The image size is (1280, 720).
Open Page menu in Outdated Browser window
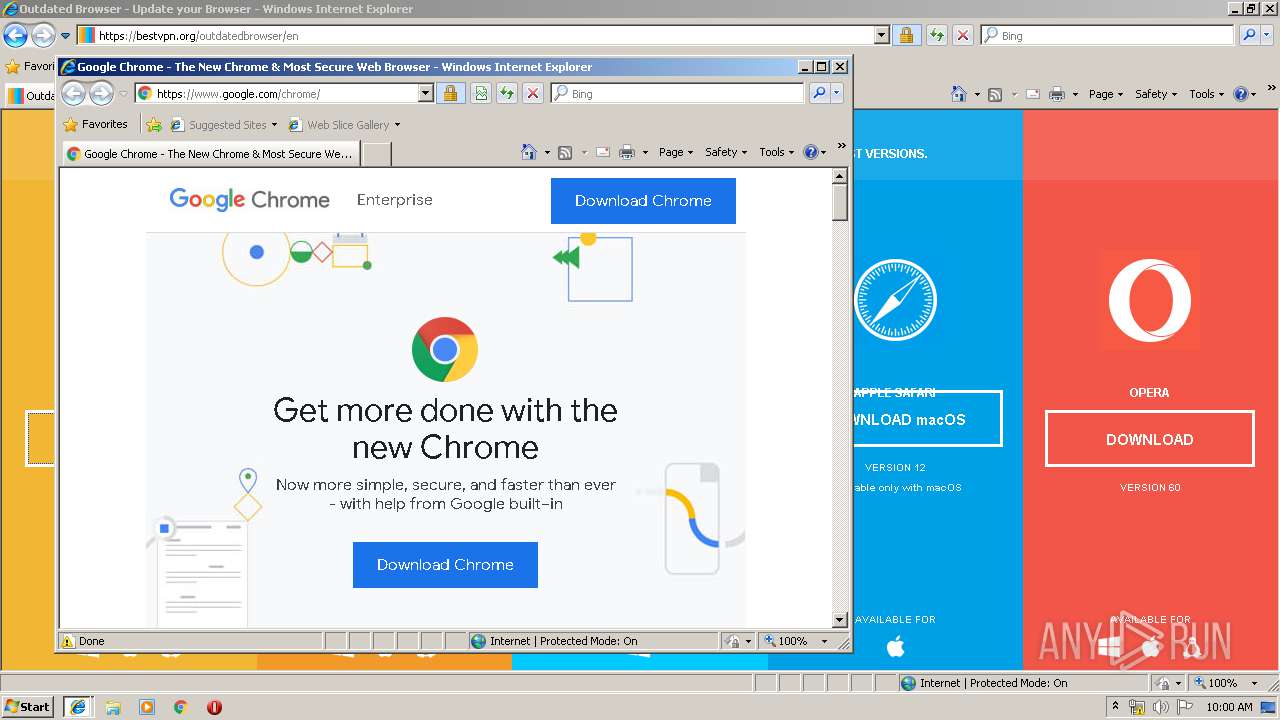pos(1106,94)
